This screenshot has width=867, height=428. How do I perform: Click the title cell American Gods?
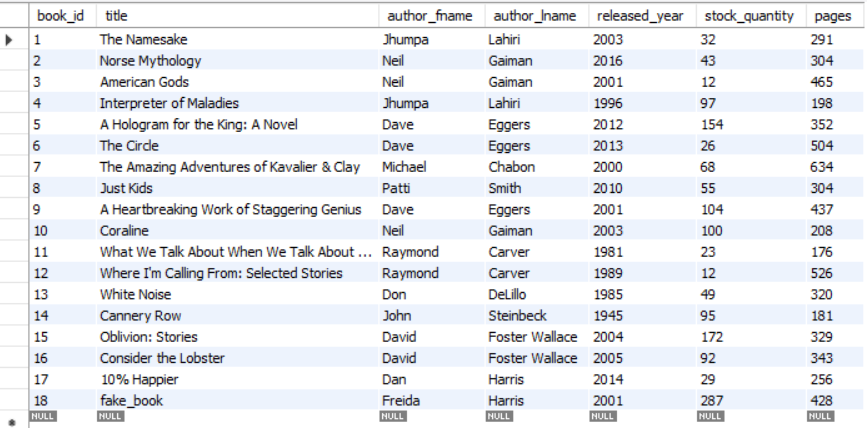pos(237,82)
